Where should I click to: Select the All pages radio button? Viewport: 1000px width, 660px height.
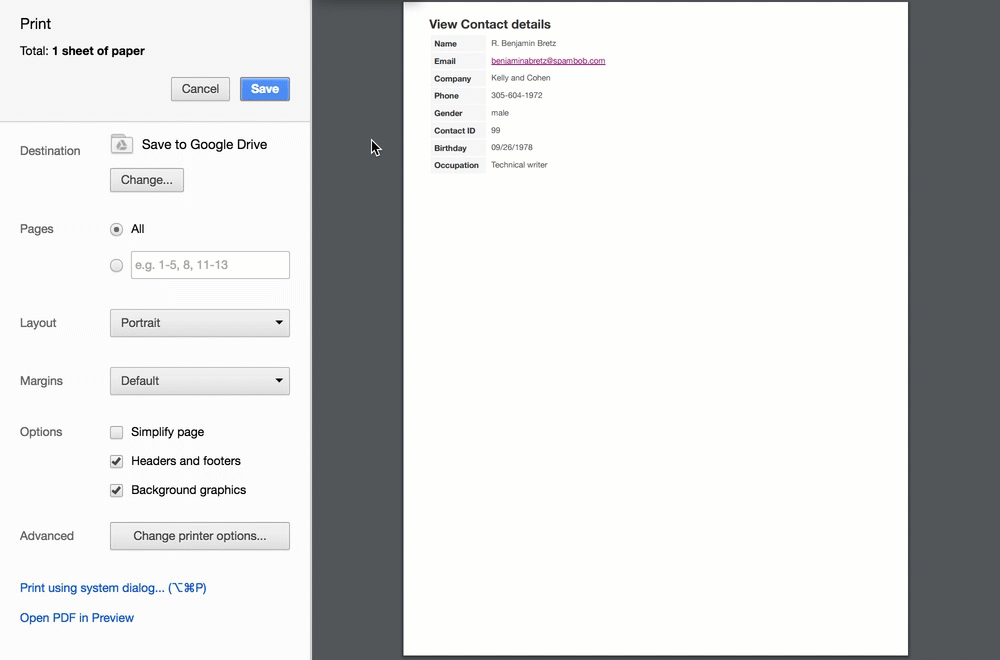[116, 229]
